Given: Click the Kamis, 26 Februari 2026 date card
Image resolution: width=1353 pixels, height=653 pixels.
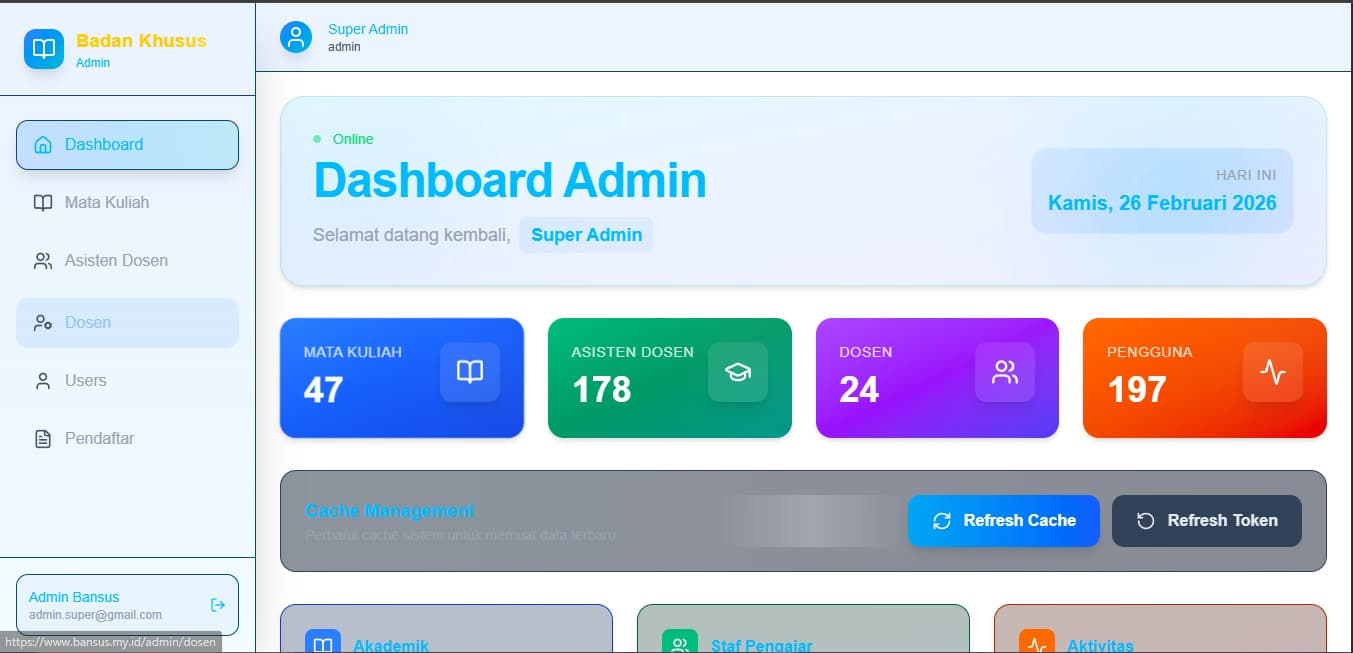Looking at the screenshot, I should 1161,191.
